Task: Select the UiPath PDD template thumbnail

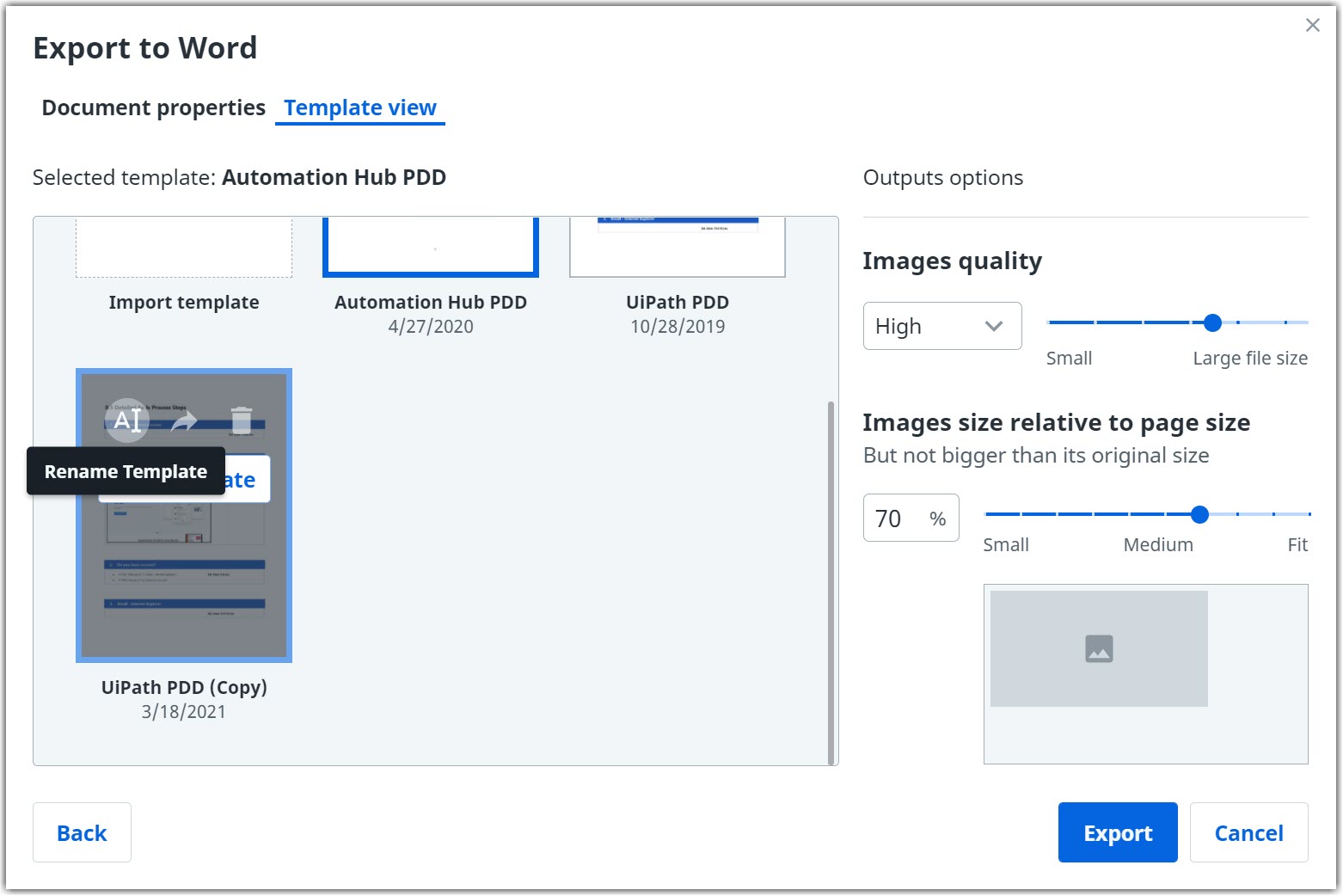Action: [x=678, y=247]
